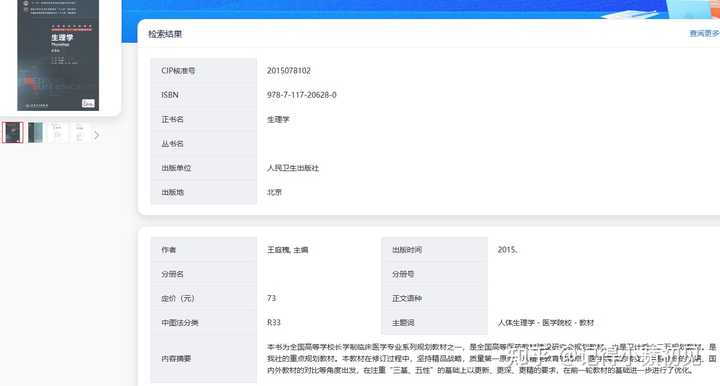The image size is (720, 386).
Task: Click the 内容摘要 row label
Action: coord(176,358)
